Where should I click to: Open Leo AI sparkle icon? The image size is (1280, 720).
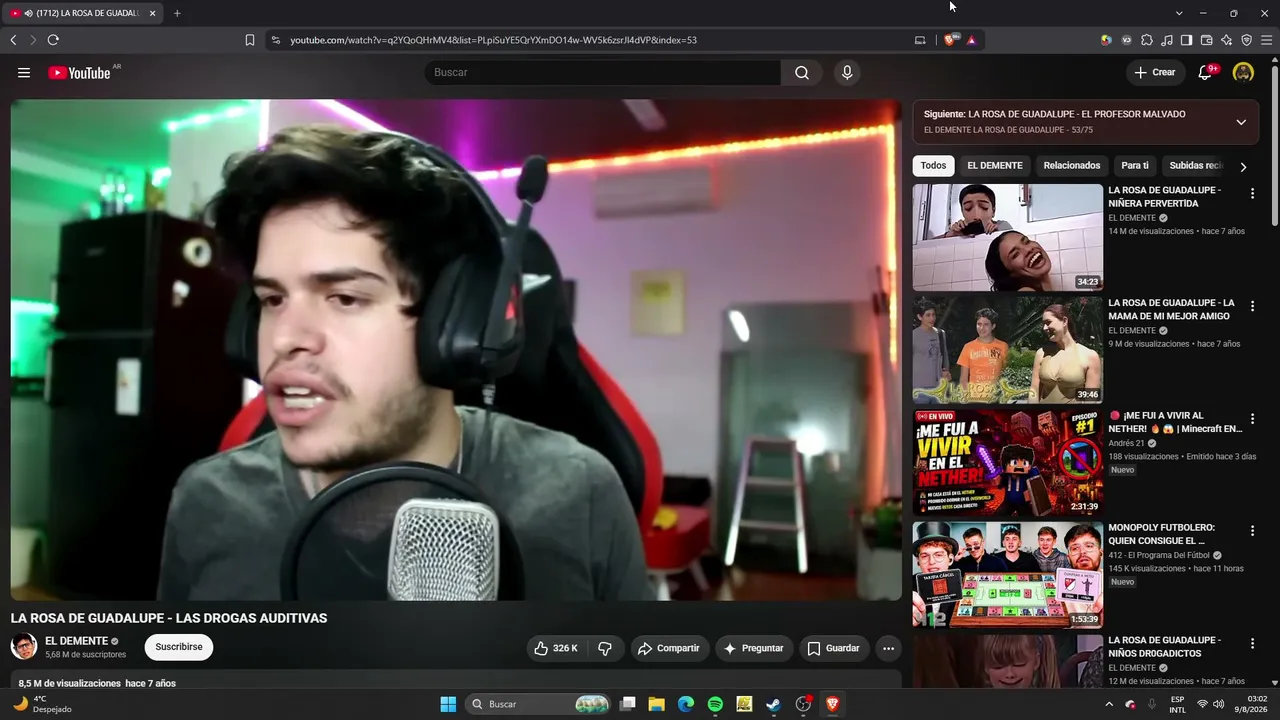click(x=1226, y=40)
